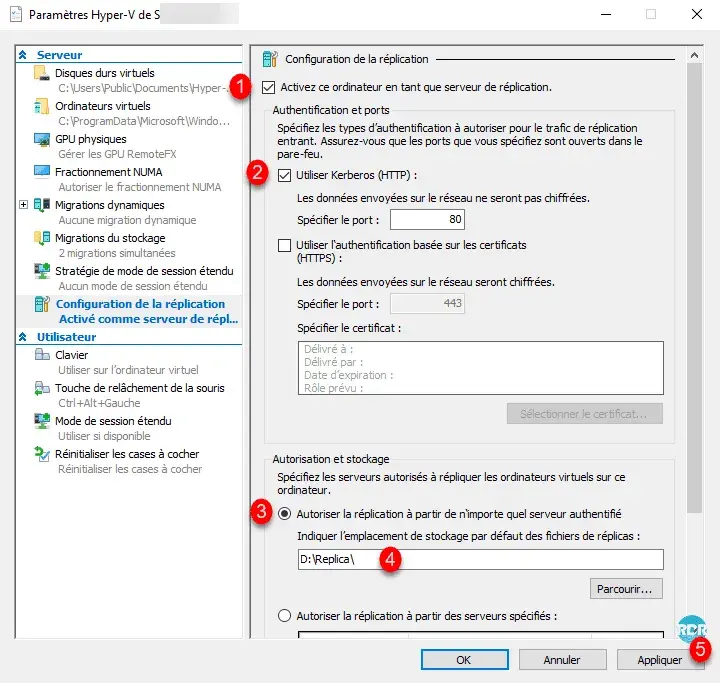Click the Parcourir... button

pos(626,587)
